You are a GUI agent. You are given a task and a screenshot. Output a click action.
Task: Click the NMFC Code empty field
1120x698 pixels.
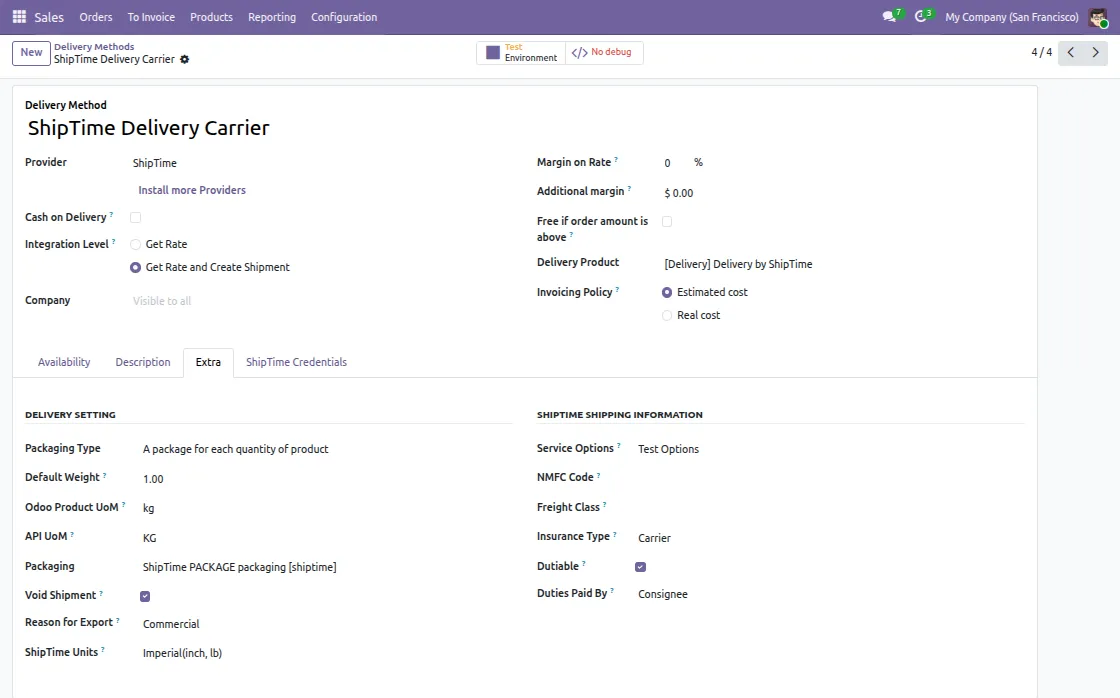[830, 477]
